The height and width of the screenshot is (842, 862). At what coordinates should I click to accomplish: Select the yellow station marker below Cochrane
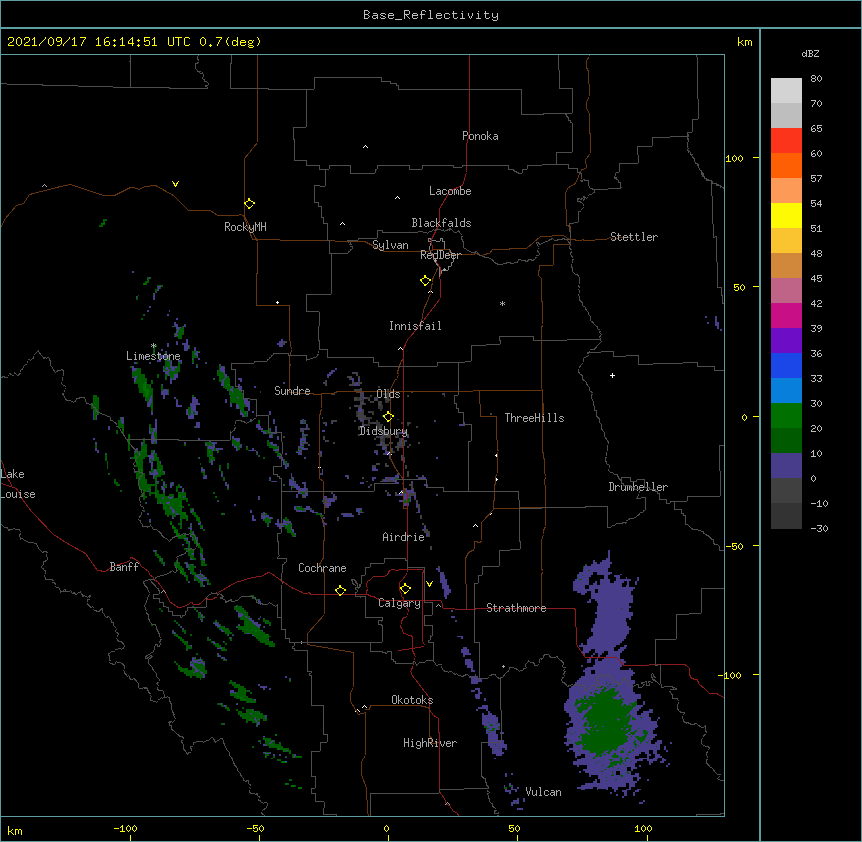click(x=340, y=590)
